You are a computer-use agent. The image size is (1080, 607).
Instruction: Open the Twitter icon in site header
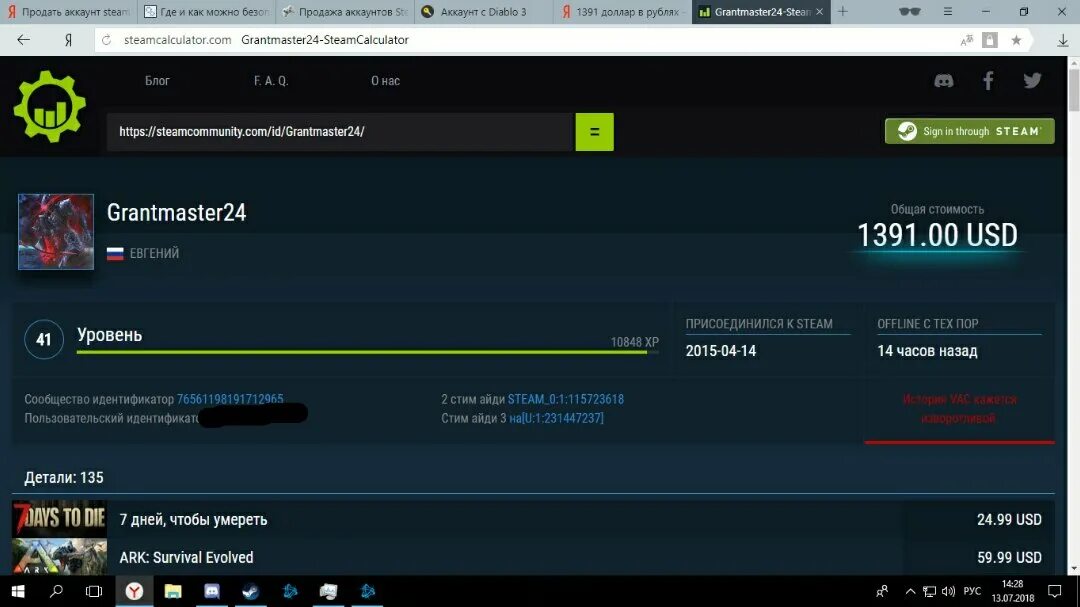pyautogui.click(x=1032, y=81)
